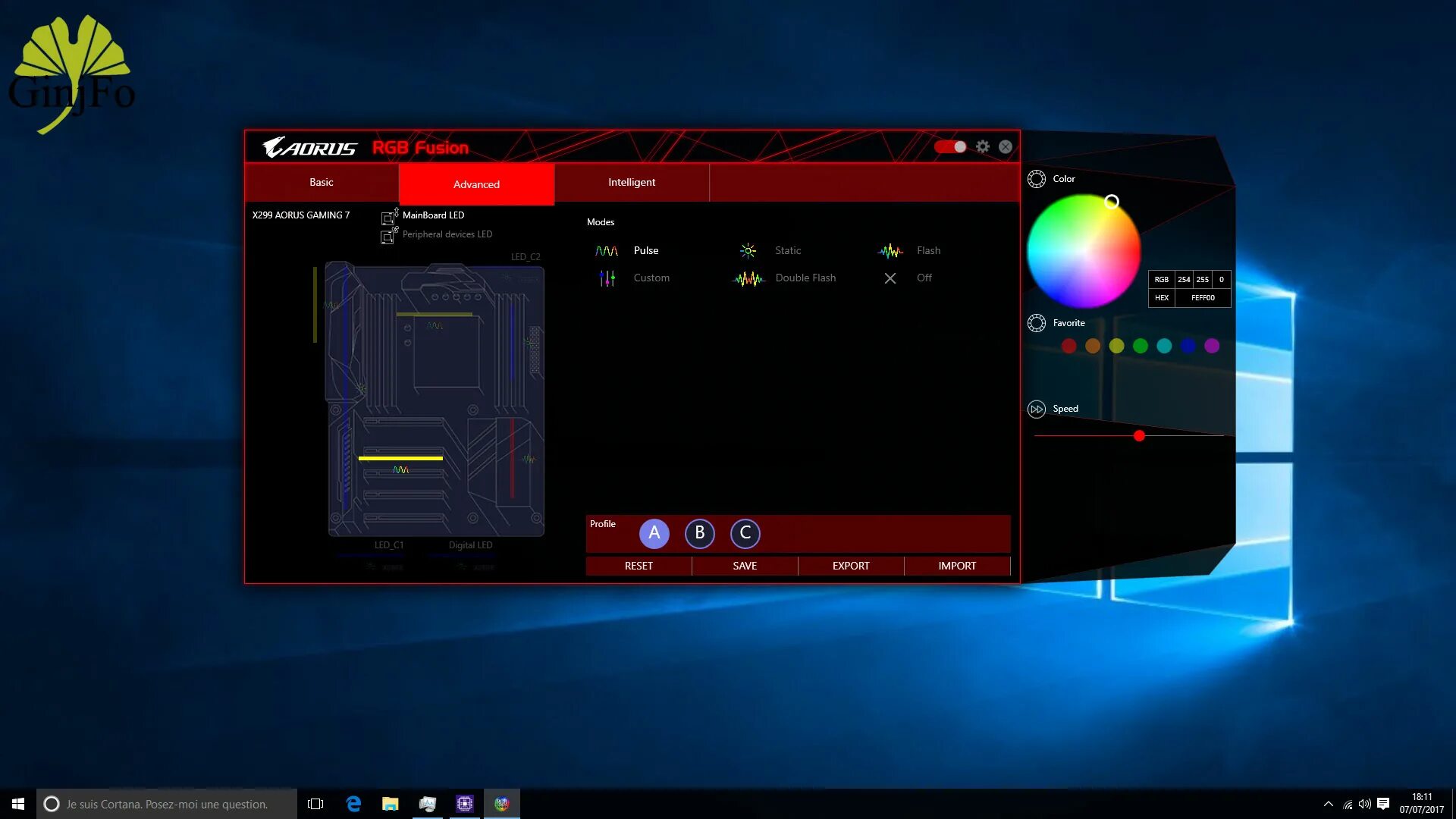Click the EXPORT button
The width and height of the screenshot is (1456, 819).
(x=851, y=566)
